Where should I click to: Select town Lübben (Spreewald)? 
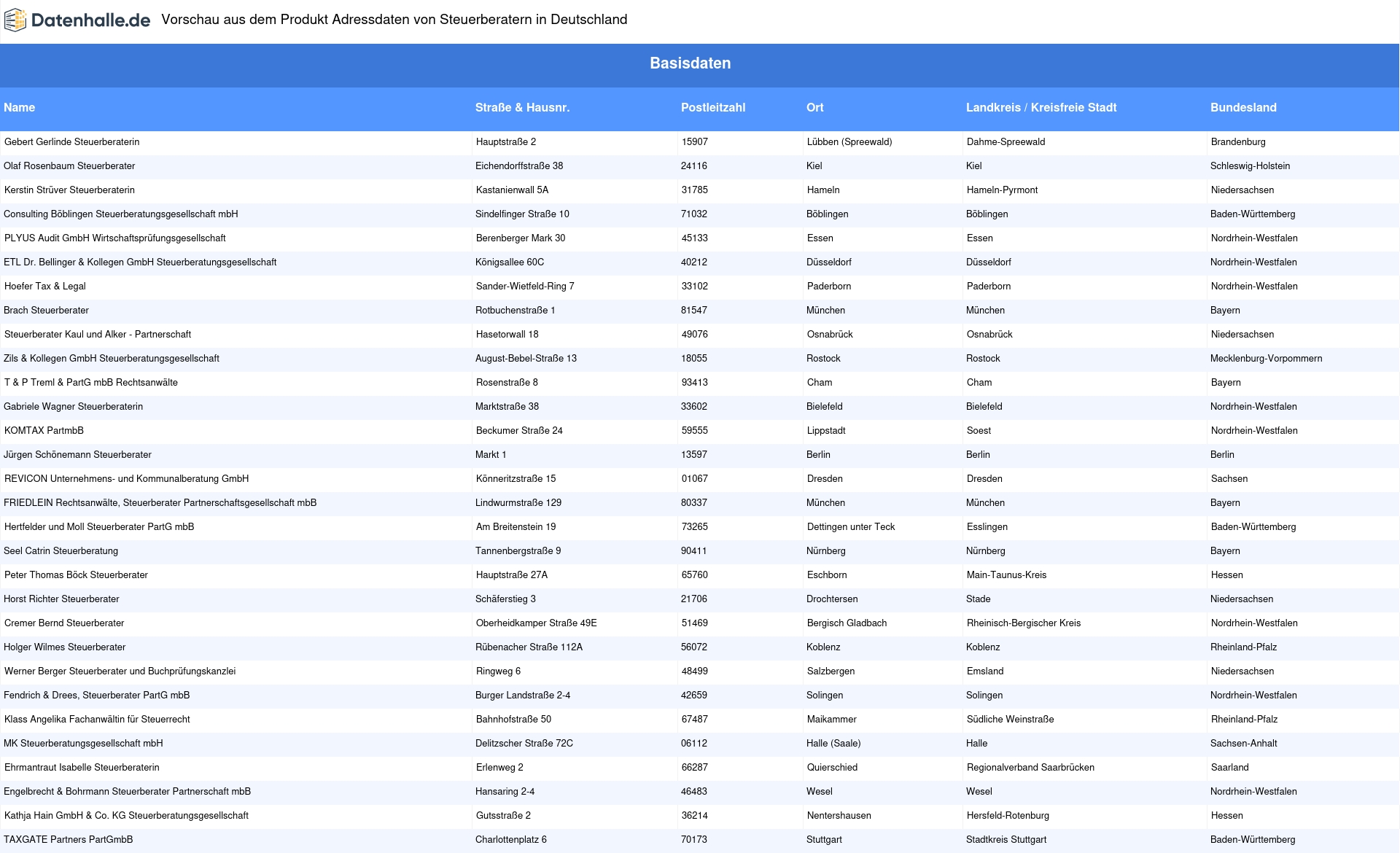849,142
